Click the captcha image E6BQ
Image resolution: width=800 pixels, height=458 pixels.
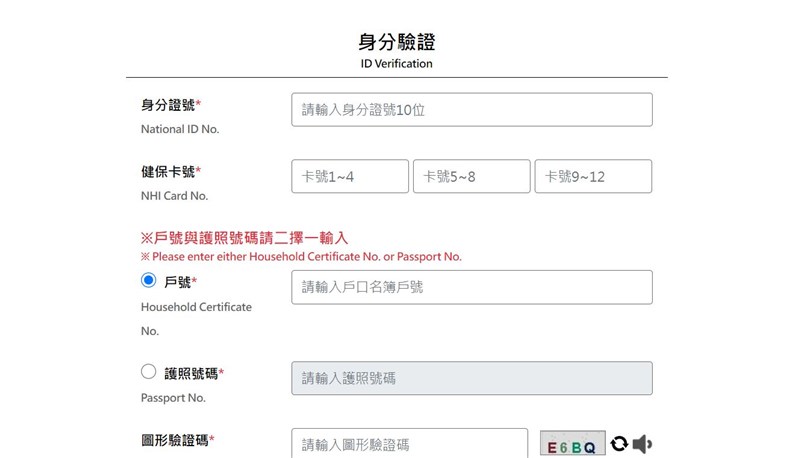click(x=572, y=445)
